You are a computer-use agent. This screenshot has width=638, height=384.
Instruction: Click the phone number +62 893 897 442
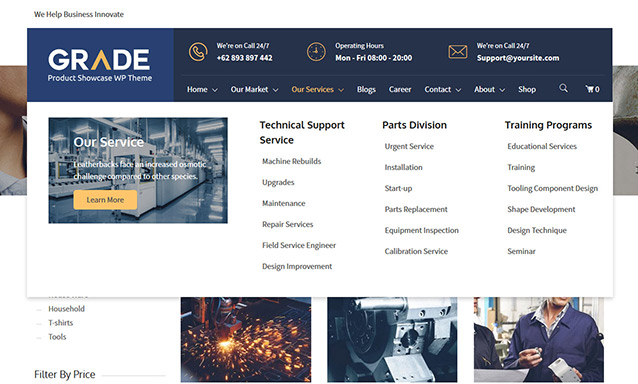[245, 58]
